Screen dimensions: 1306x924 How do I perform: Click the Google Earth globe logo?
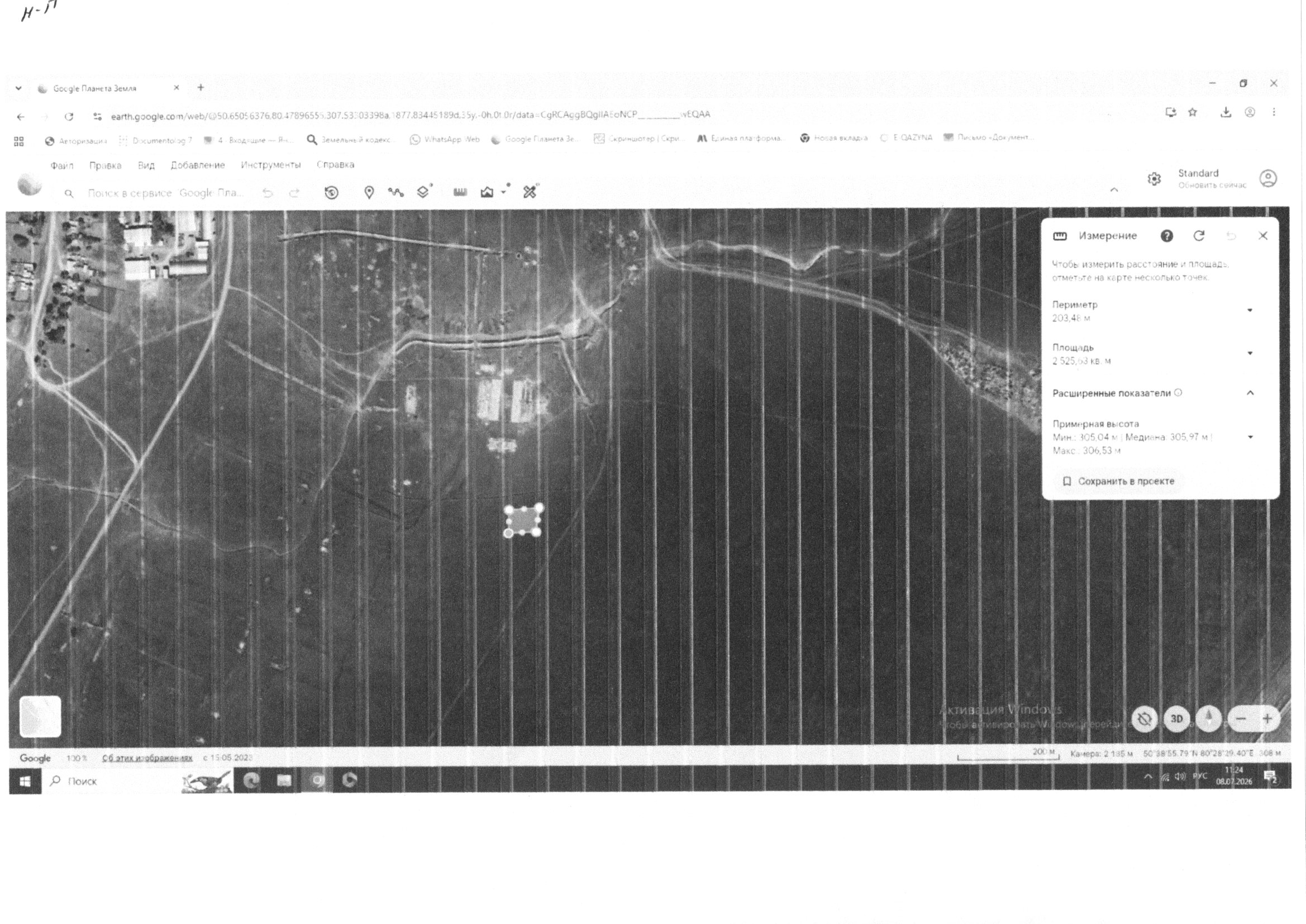pyautogui.click(x=30, y=184)
